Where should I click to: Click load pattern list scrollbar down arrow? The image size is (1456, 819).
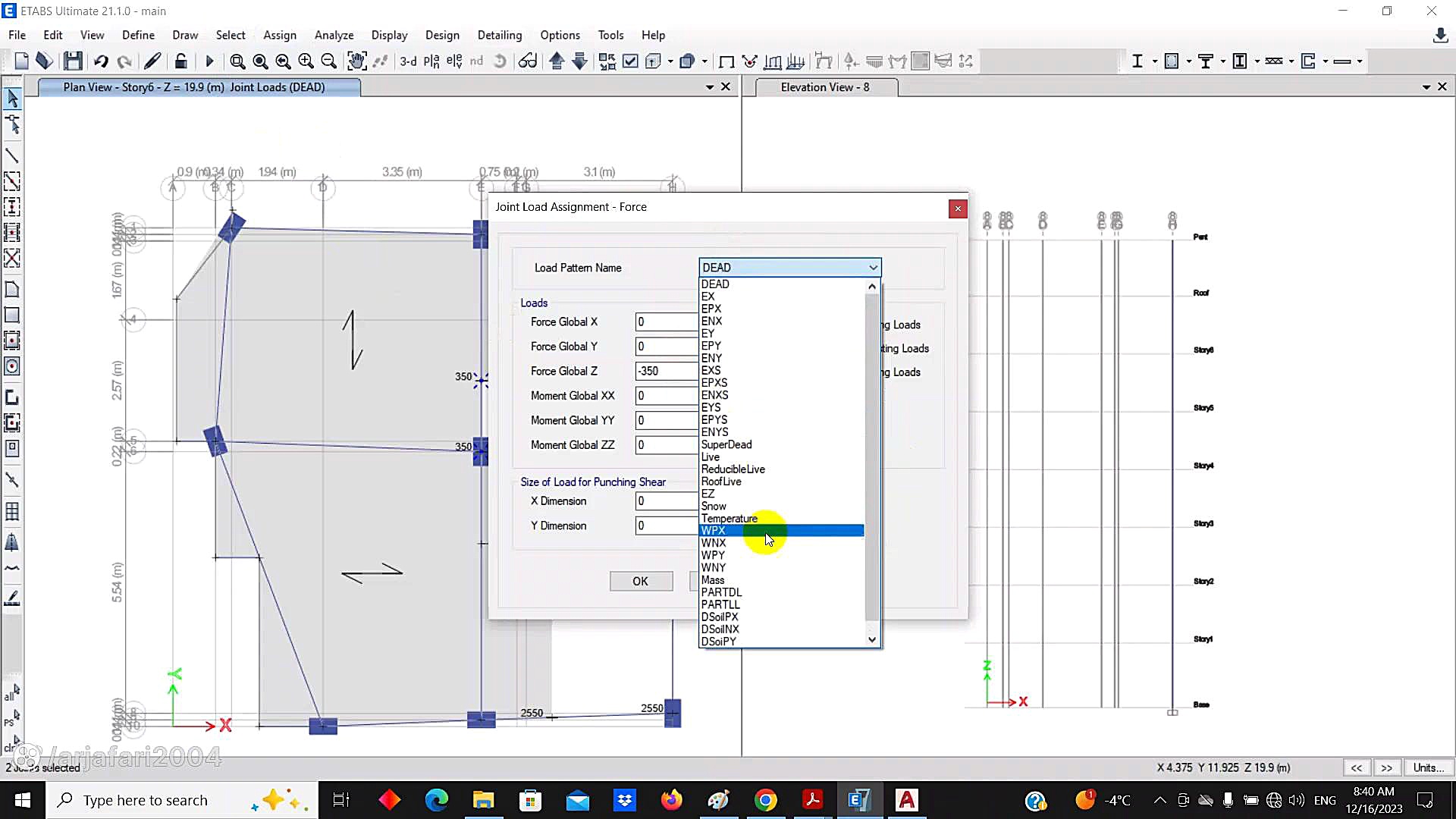872,640
